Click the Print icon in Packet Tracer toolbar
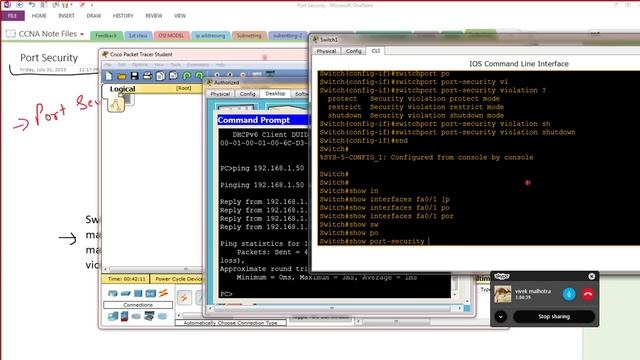The height and width of the screenshot is (360, 640). [147, 76]
